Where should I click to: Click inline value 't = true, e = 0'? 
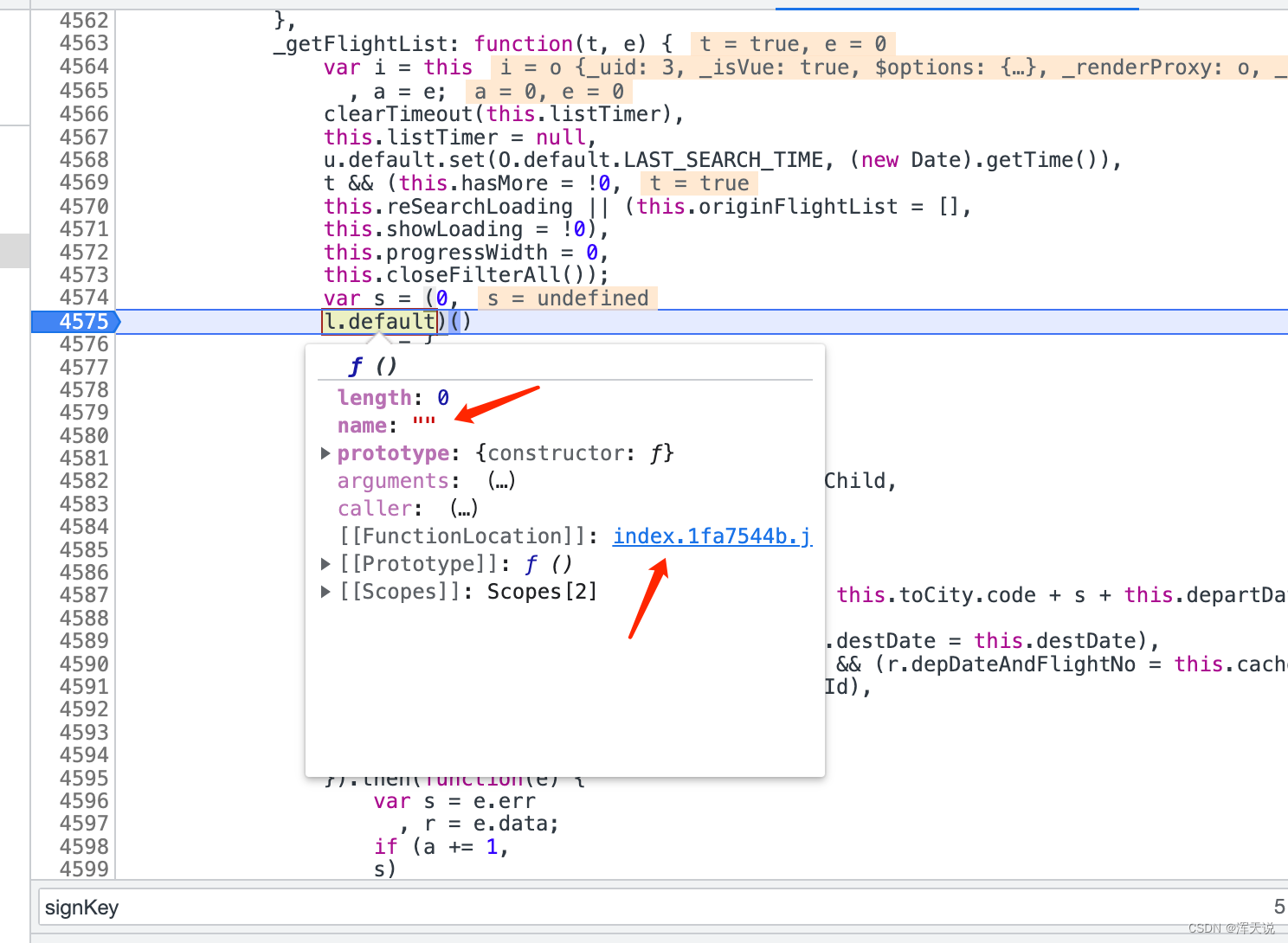(x=793, y=44)
